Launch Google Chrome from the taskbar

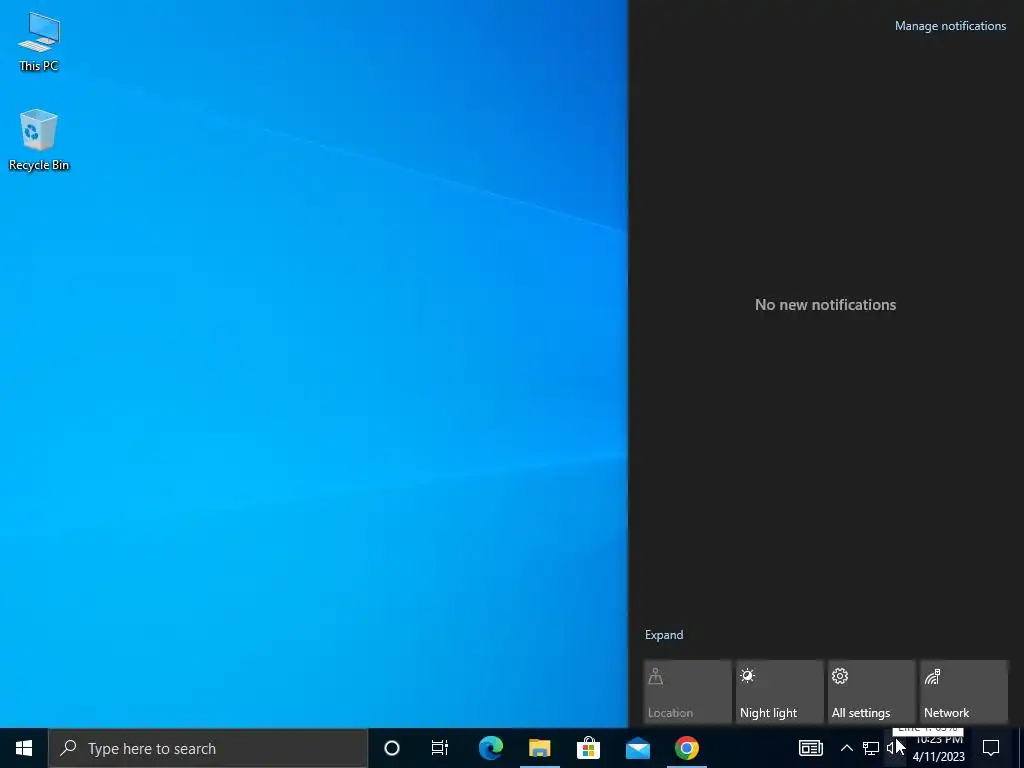(x=686, y=748)
